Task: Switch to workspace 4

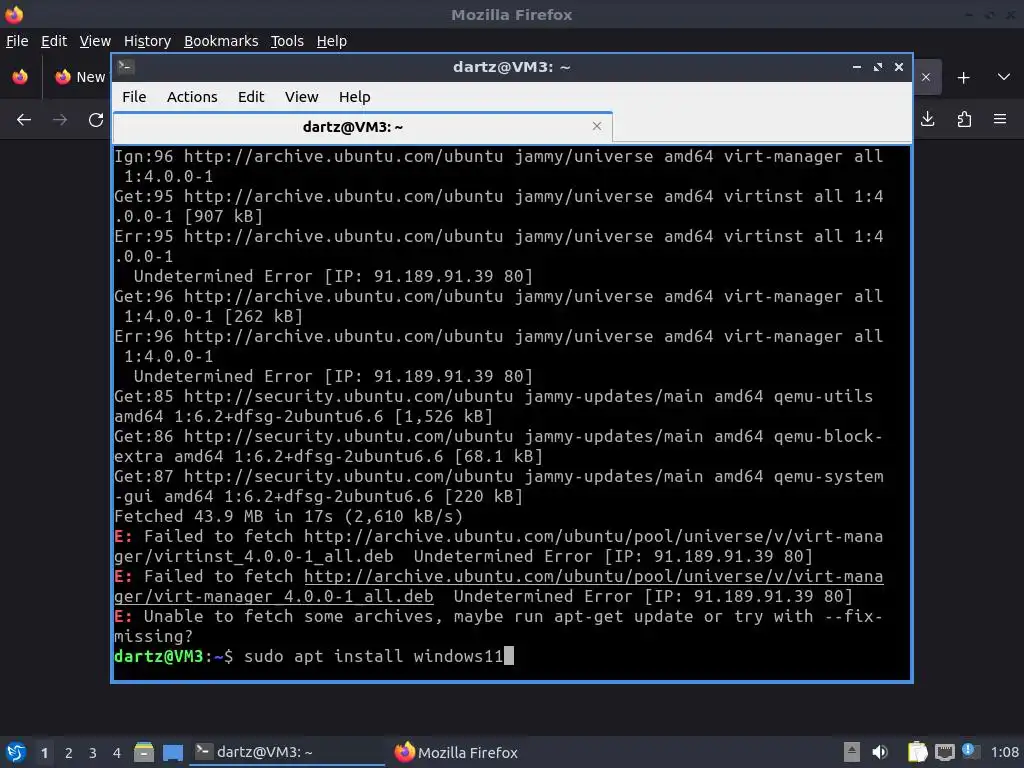Action: coord(117,753)
